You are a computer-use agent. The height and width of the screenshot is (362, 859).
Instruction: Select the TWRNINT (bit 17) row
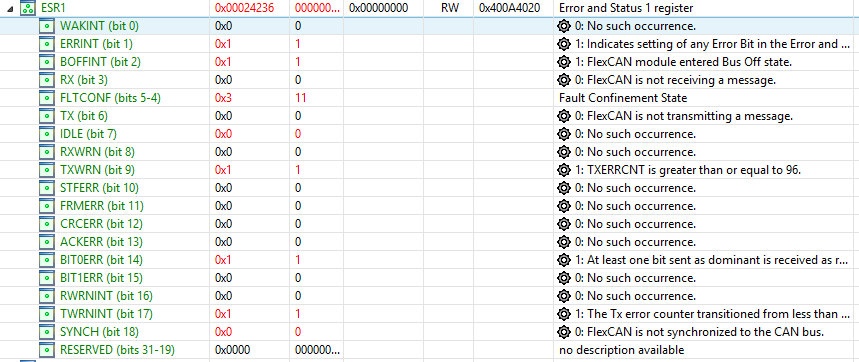pos(430,314)
